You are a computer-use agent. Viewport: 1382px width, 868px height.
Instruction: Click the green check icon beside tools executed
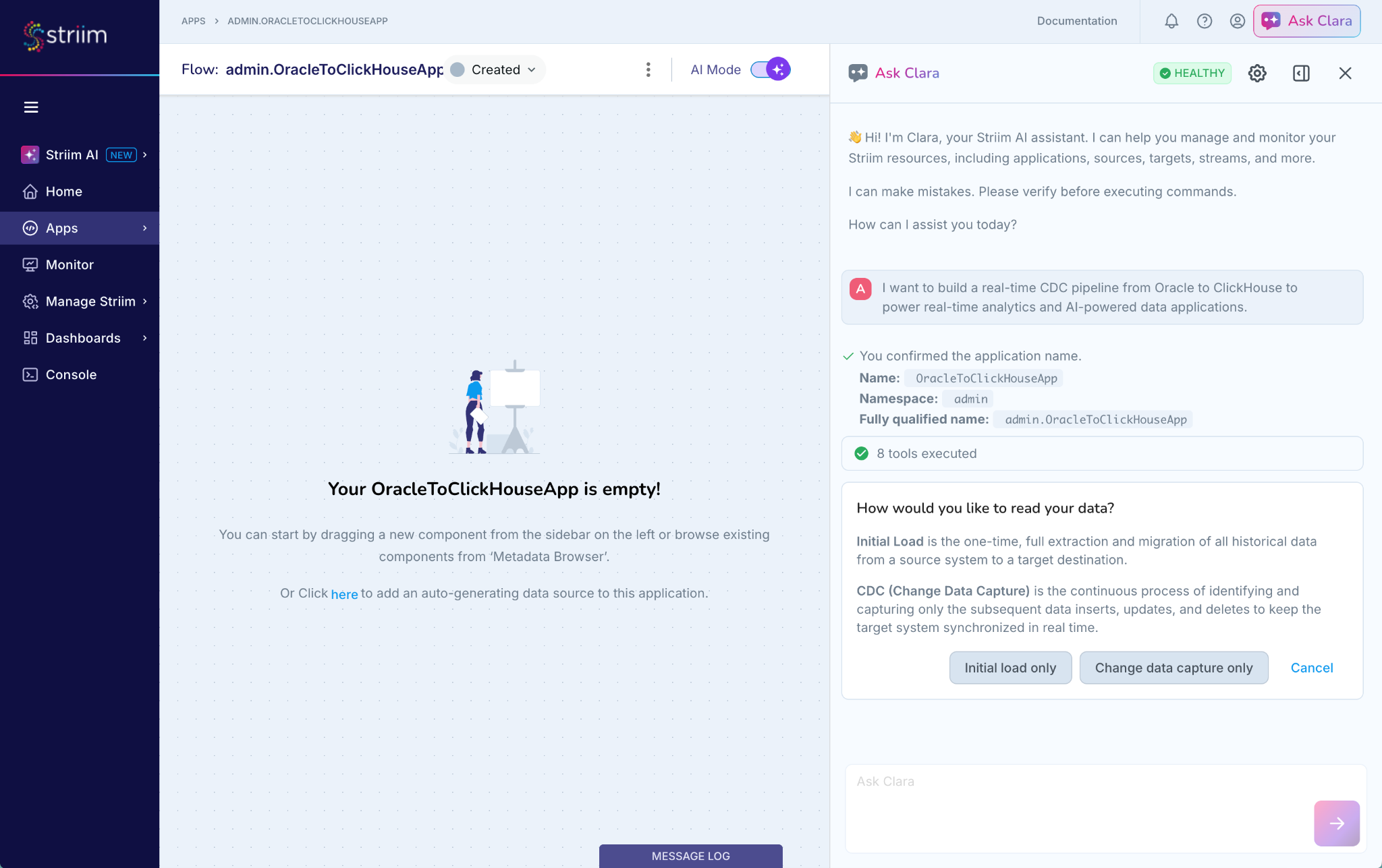[861, 453]
